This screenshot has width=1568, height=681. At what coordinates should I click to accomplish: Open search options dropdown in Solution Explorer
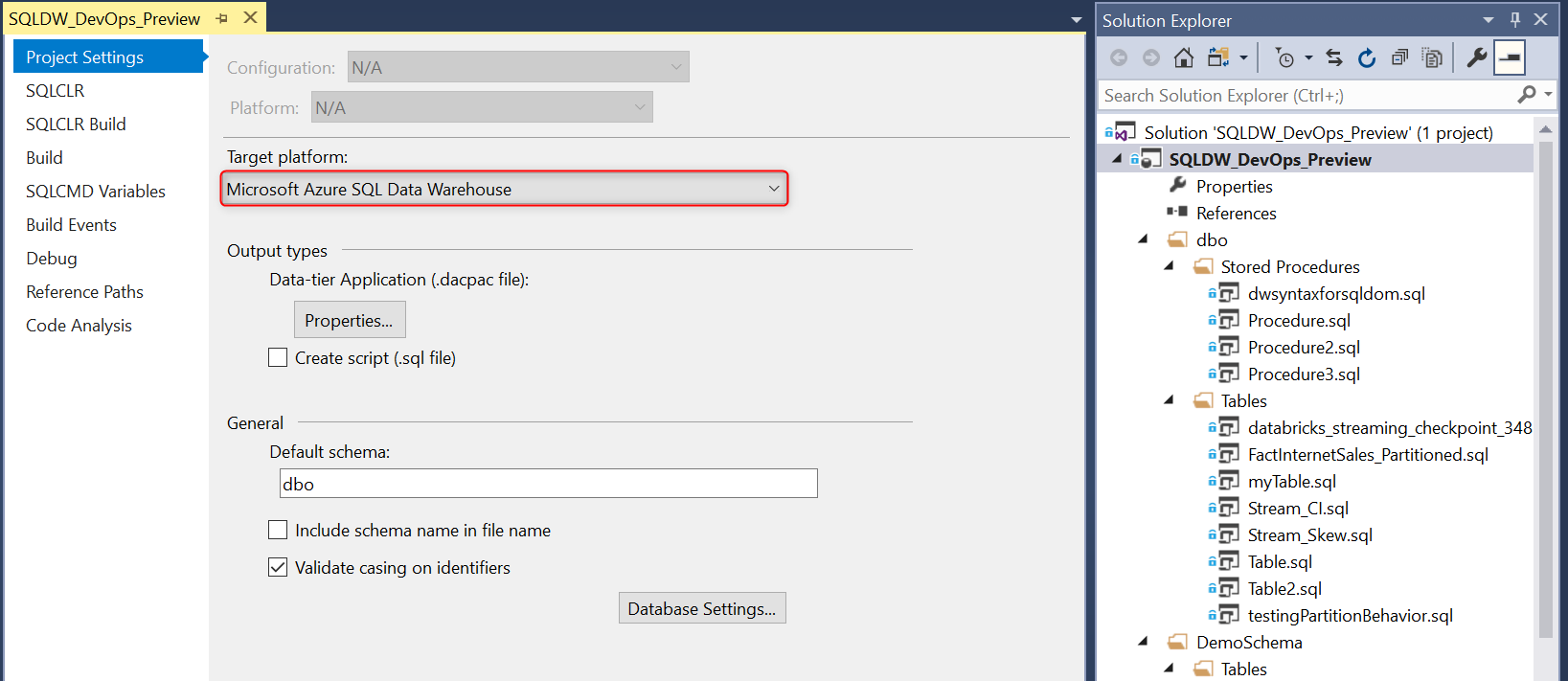[x=1548, y=94]
